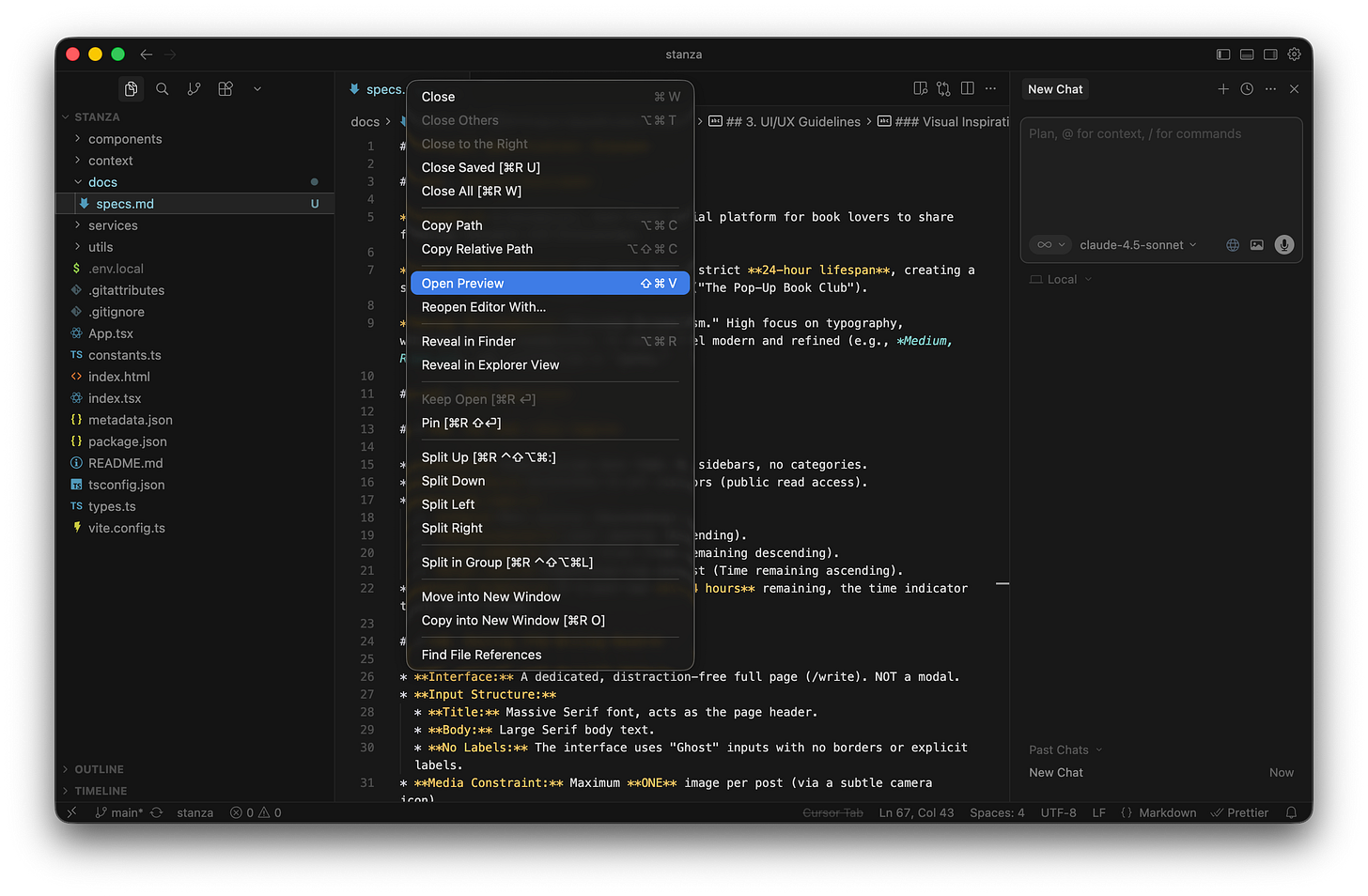Open the split editor icon in the toolbar

pos(967,87)
